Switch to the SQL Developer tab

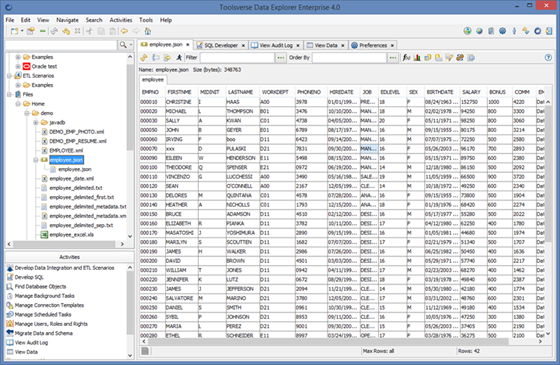221,45
